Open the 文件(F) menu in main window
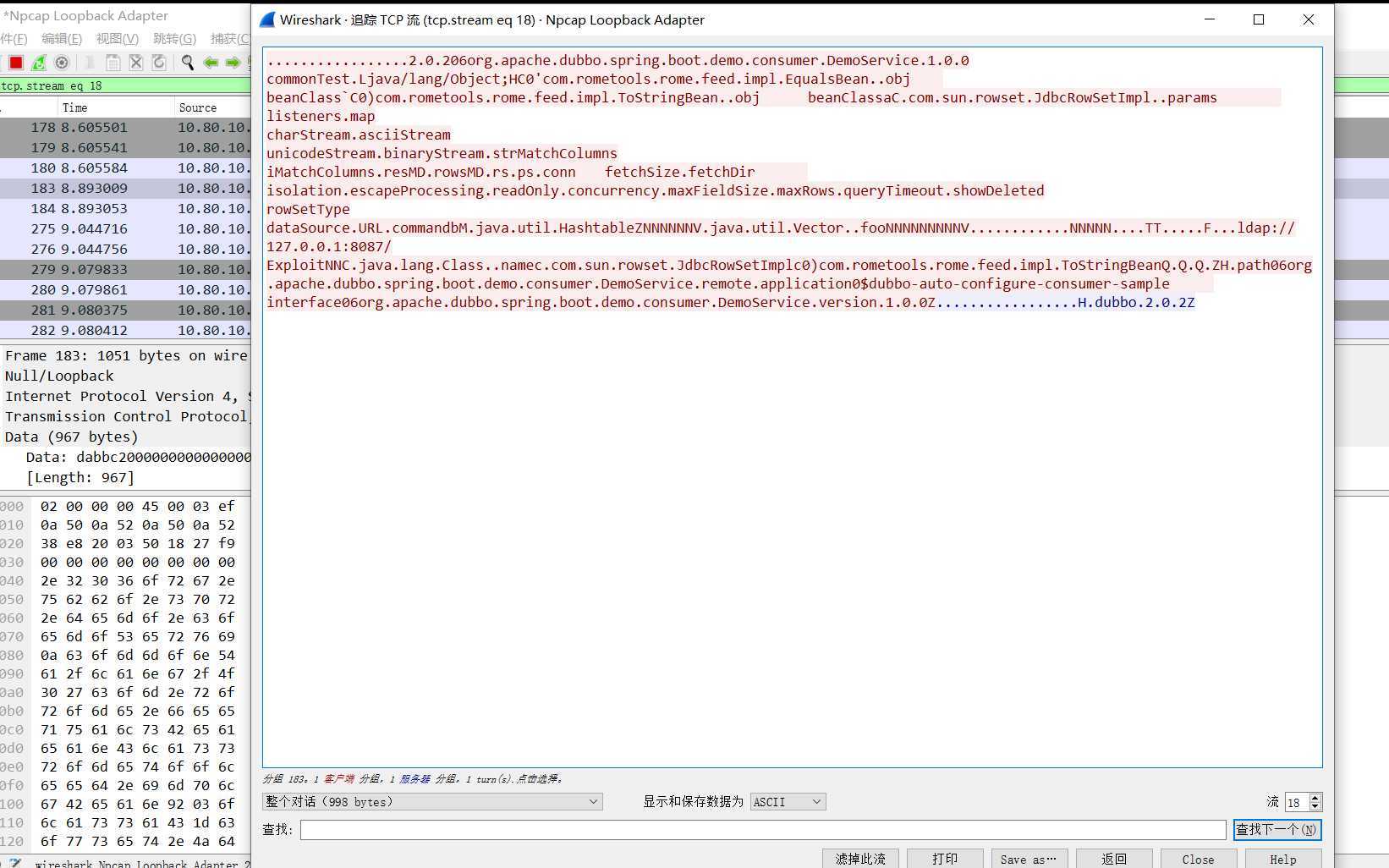This screenshot has width=1389, height=868. coord(14,38)
